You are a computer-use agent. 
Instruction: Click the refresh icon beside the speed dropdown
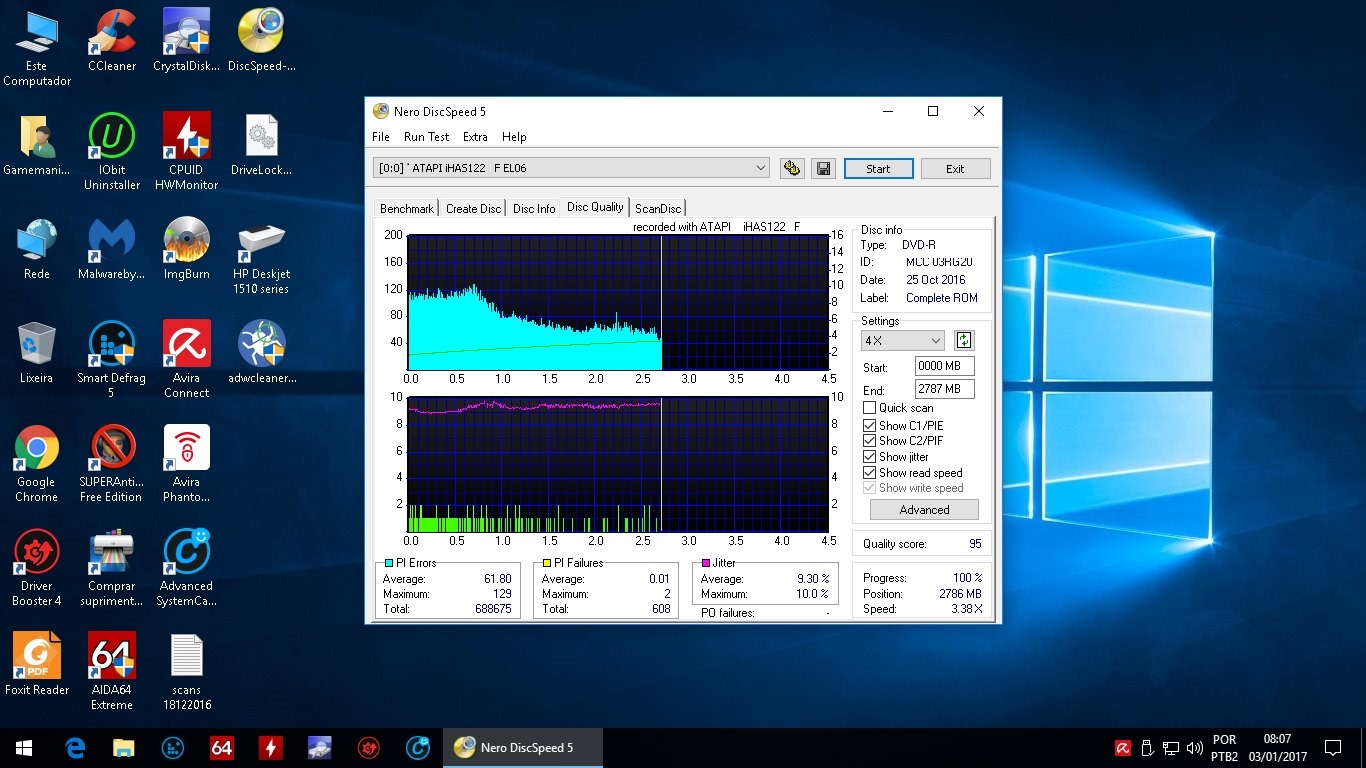[x=964, y=340]
